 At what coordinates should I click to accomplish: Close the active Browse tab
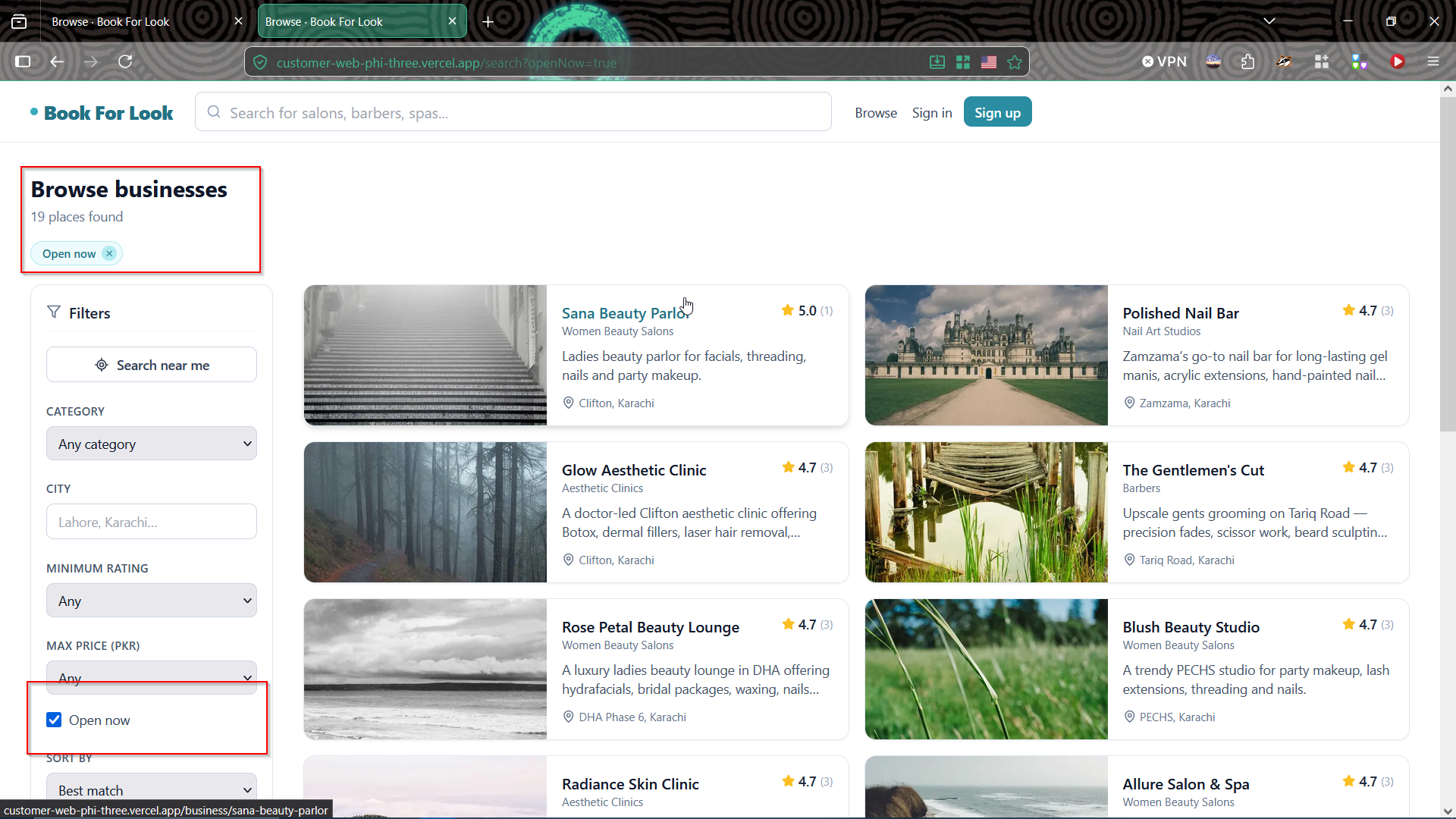pyautogui.click(x=452, y=21)
